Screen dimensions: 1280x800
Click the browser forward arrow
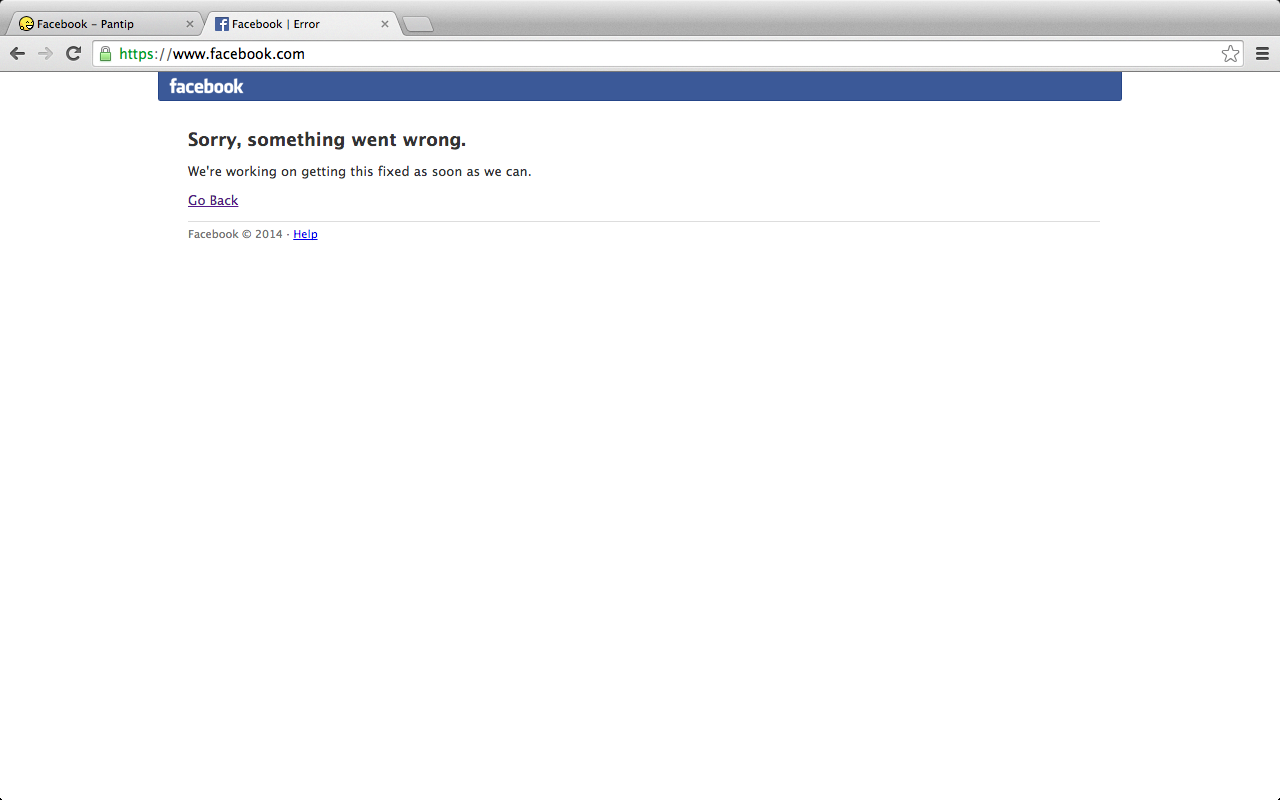point(45,54)
